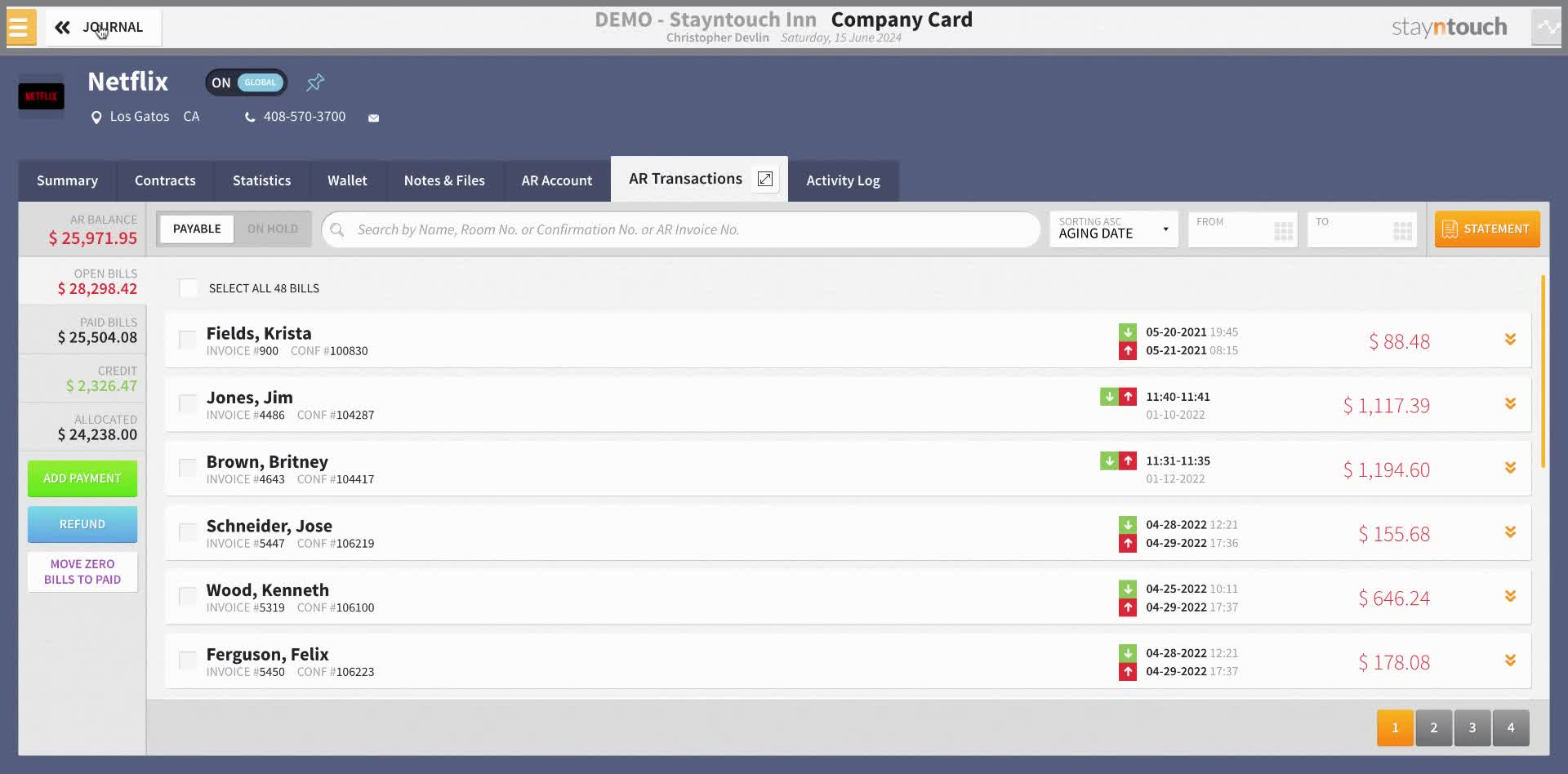Switch to the Summary tab

pyautogui.click(x=67, y=180)
